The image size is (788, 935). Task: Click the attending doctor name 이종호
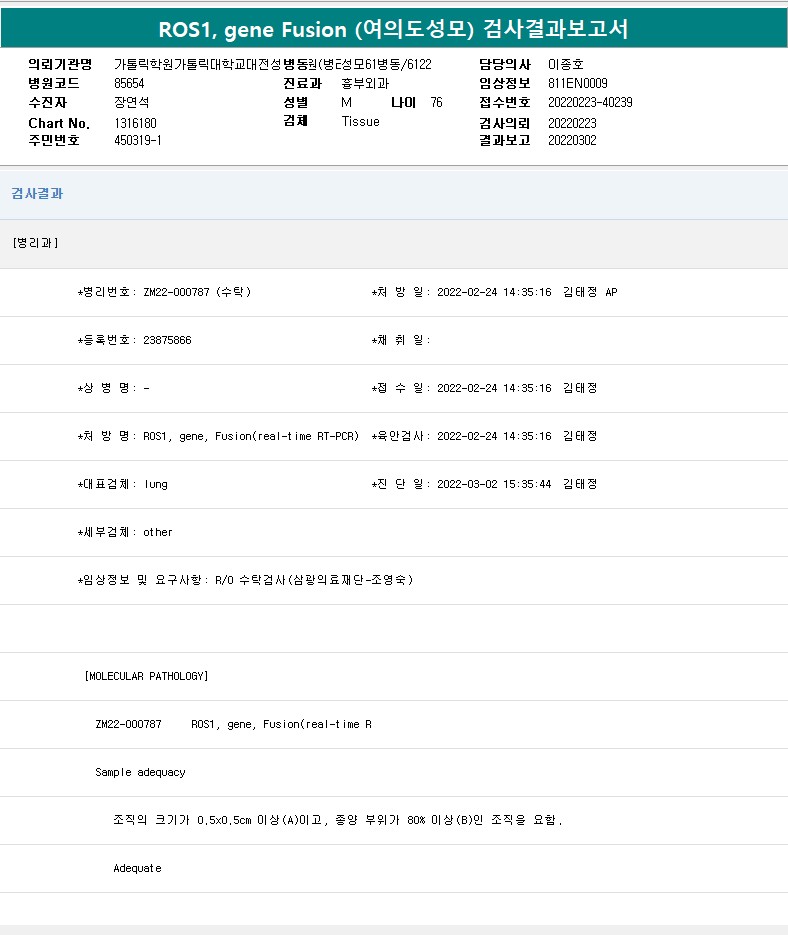click(565, 64)
